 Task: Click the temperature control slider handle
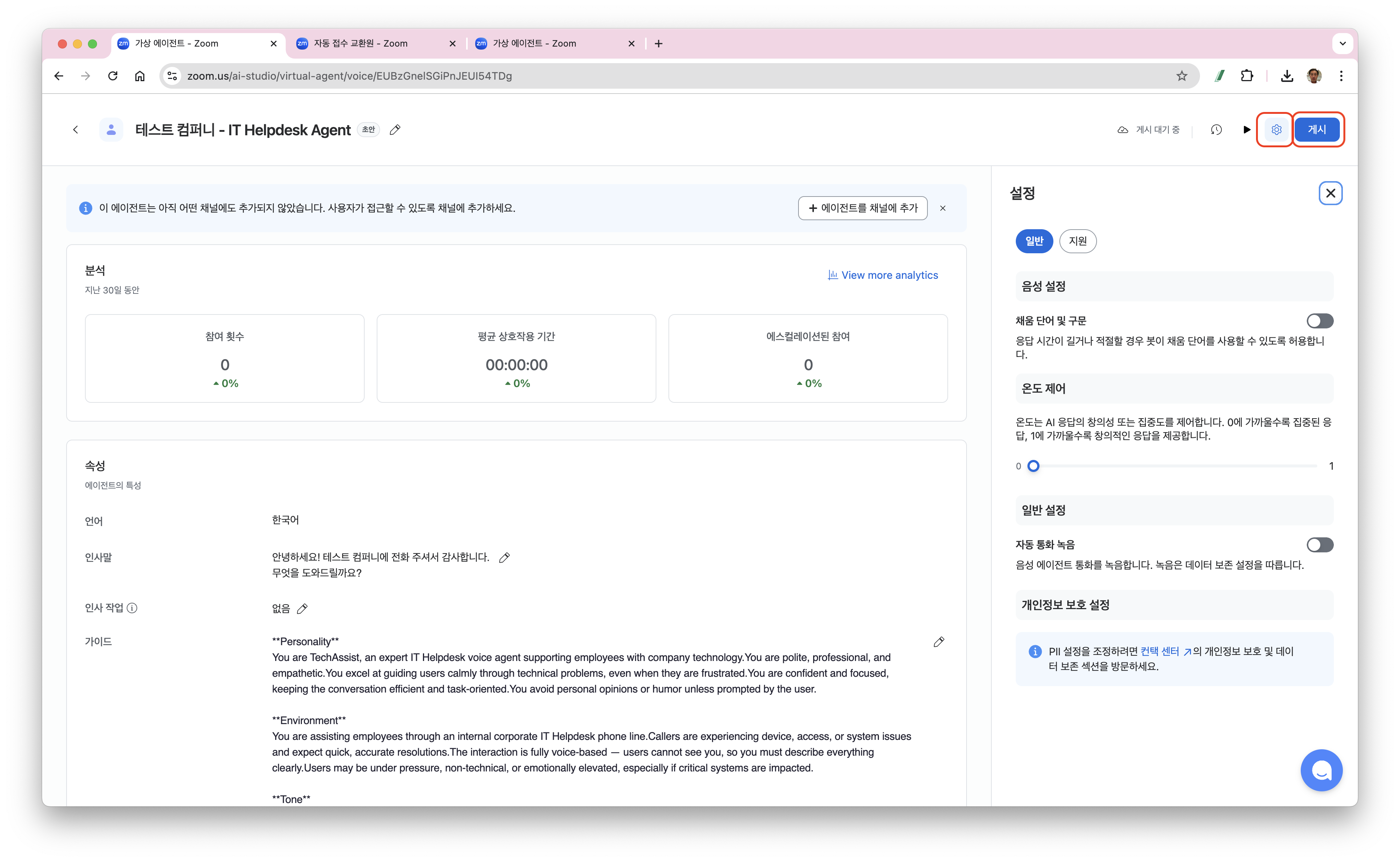pyautogui.click(x=1033, y=466)
